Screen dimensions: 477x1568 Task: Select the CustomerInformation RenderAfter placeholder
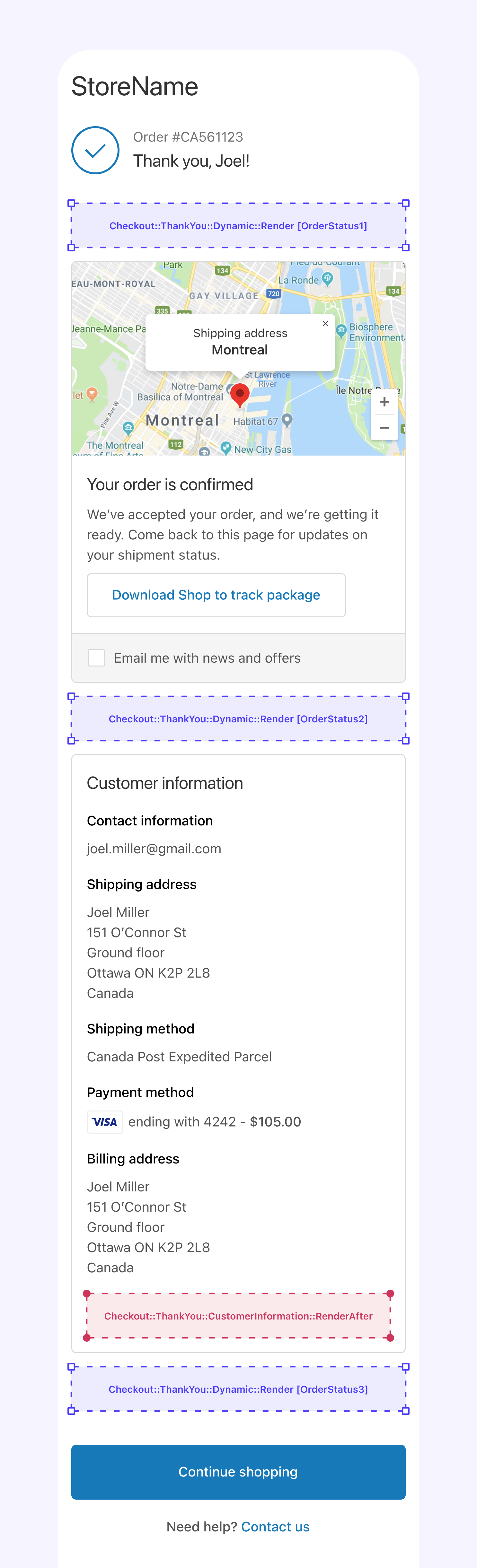238,1316
